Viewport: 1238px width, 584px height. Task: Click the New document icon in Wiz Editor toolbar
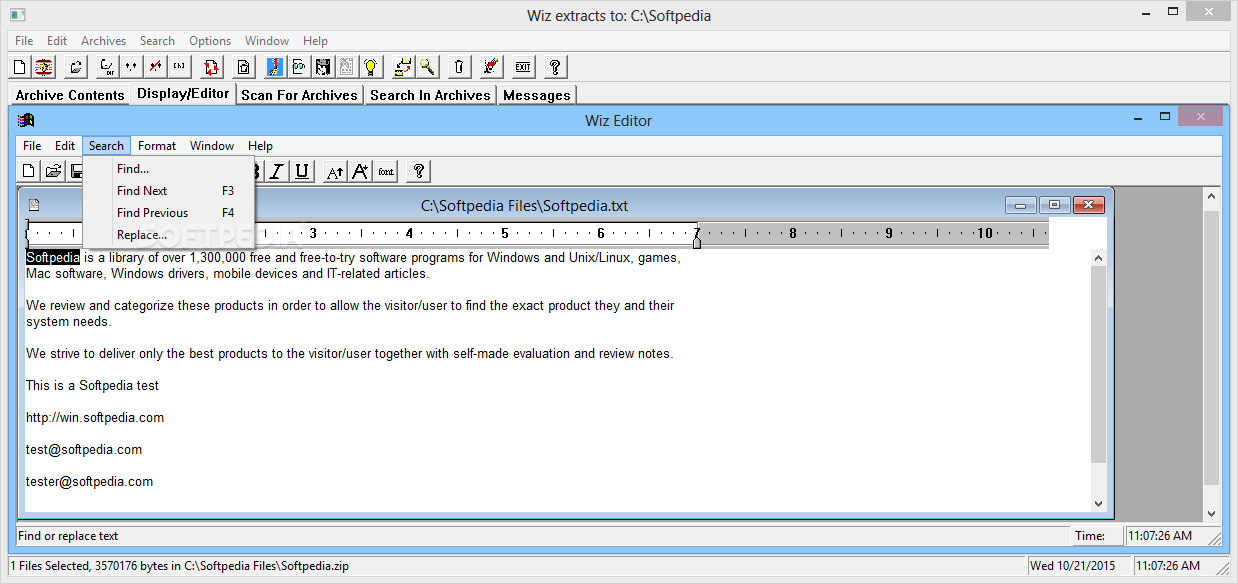click(29, 171)
